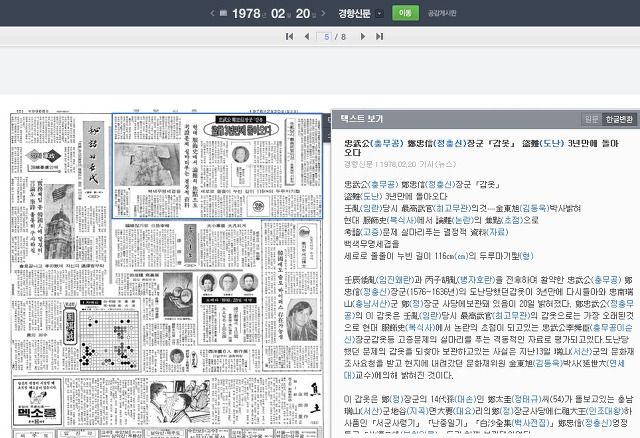
Task: Go to the next newspaper page
Action: pos(362,37)
